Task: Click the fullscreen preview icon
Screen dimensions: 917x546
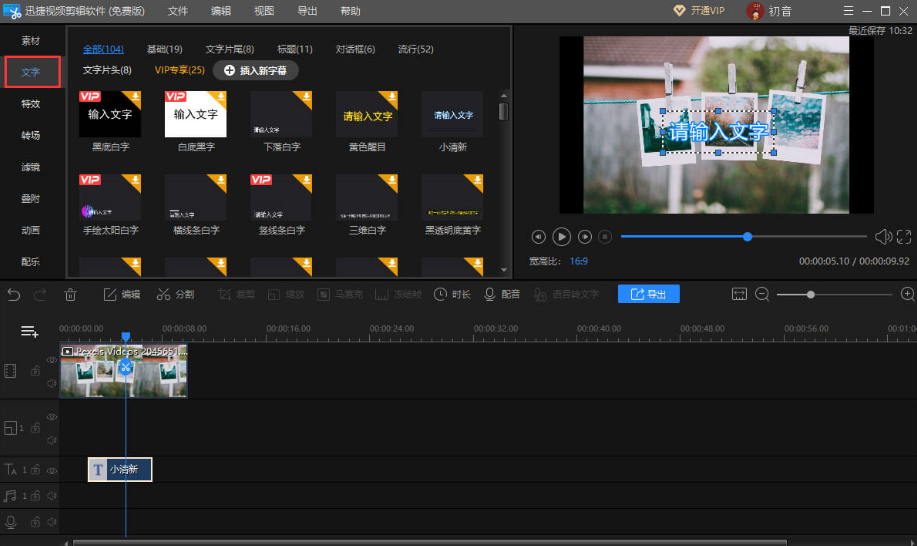Action: click(x=904, y=237)
